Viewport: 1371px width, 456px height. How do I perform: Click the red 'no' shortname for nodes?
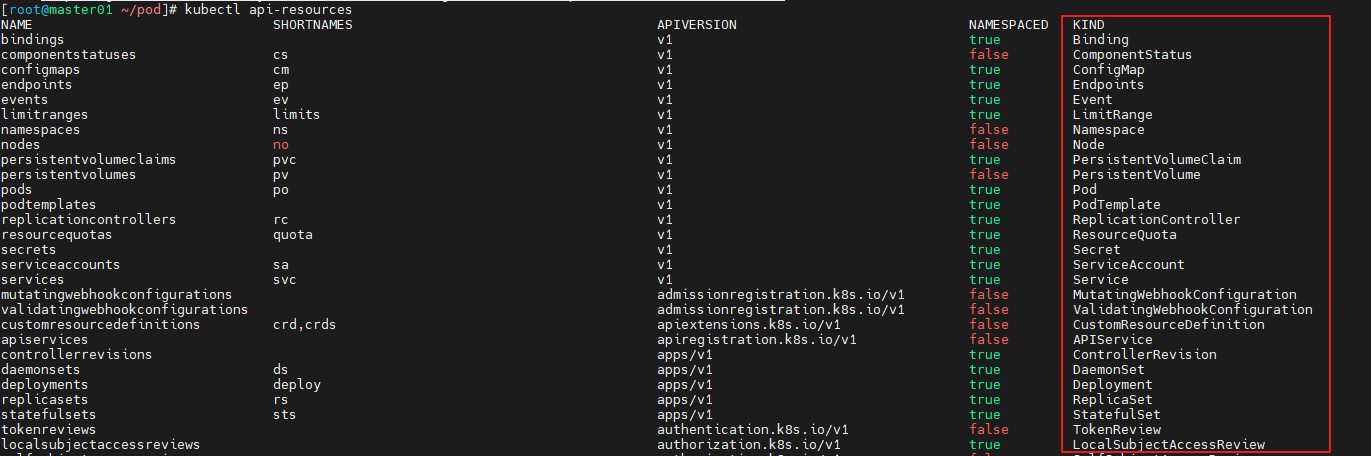(280, 145)
